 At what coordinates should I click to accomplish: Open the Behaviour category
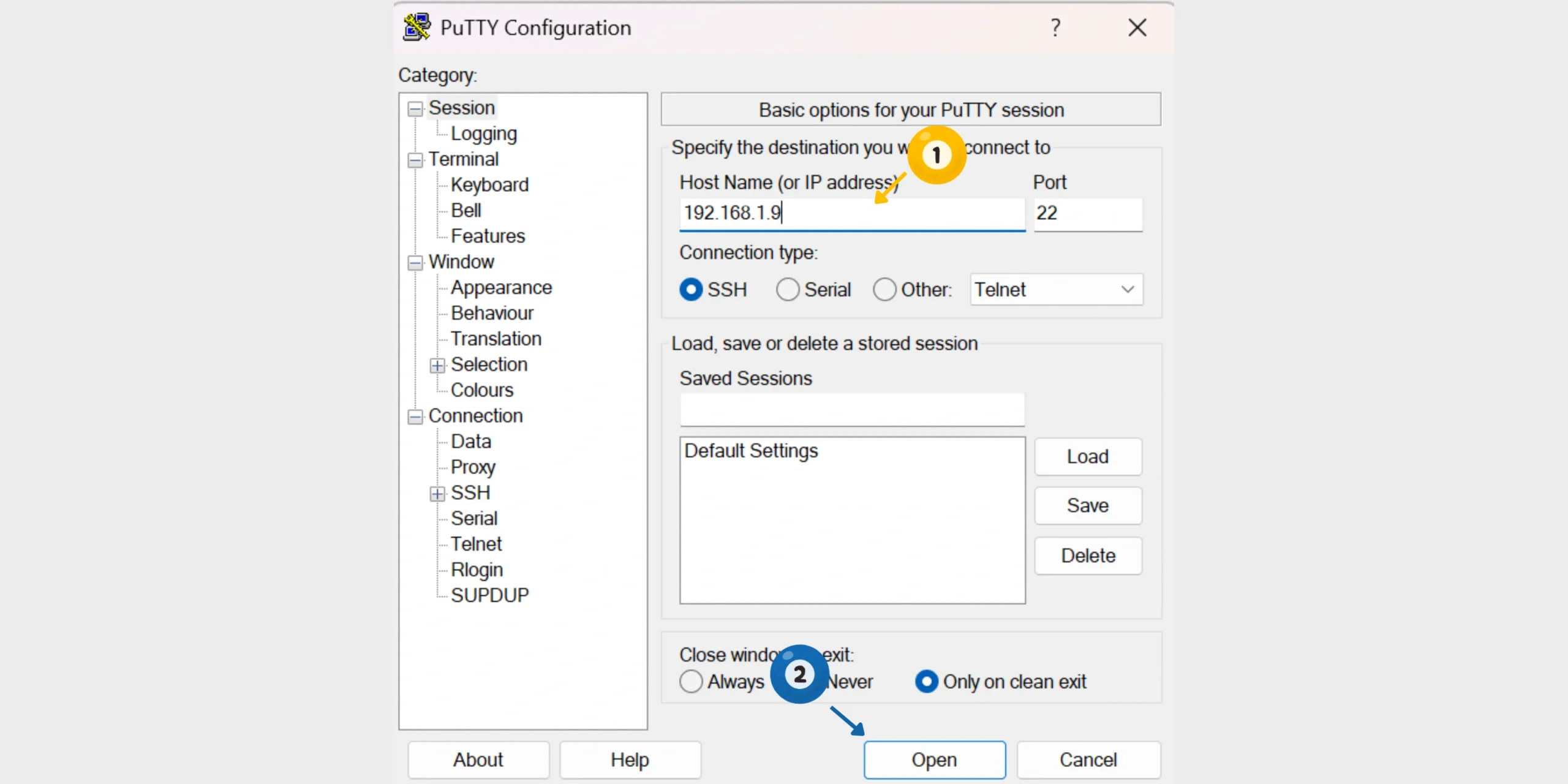(x=492, y=314)
